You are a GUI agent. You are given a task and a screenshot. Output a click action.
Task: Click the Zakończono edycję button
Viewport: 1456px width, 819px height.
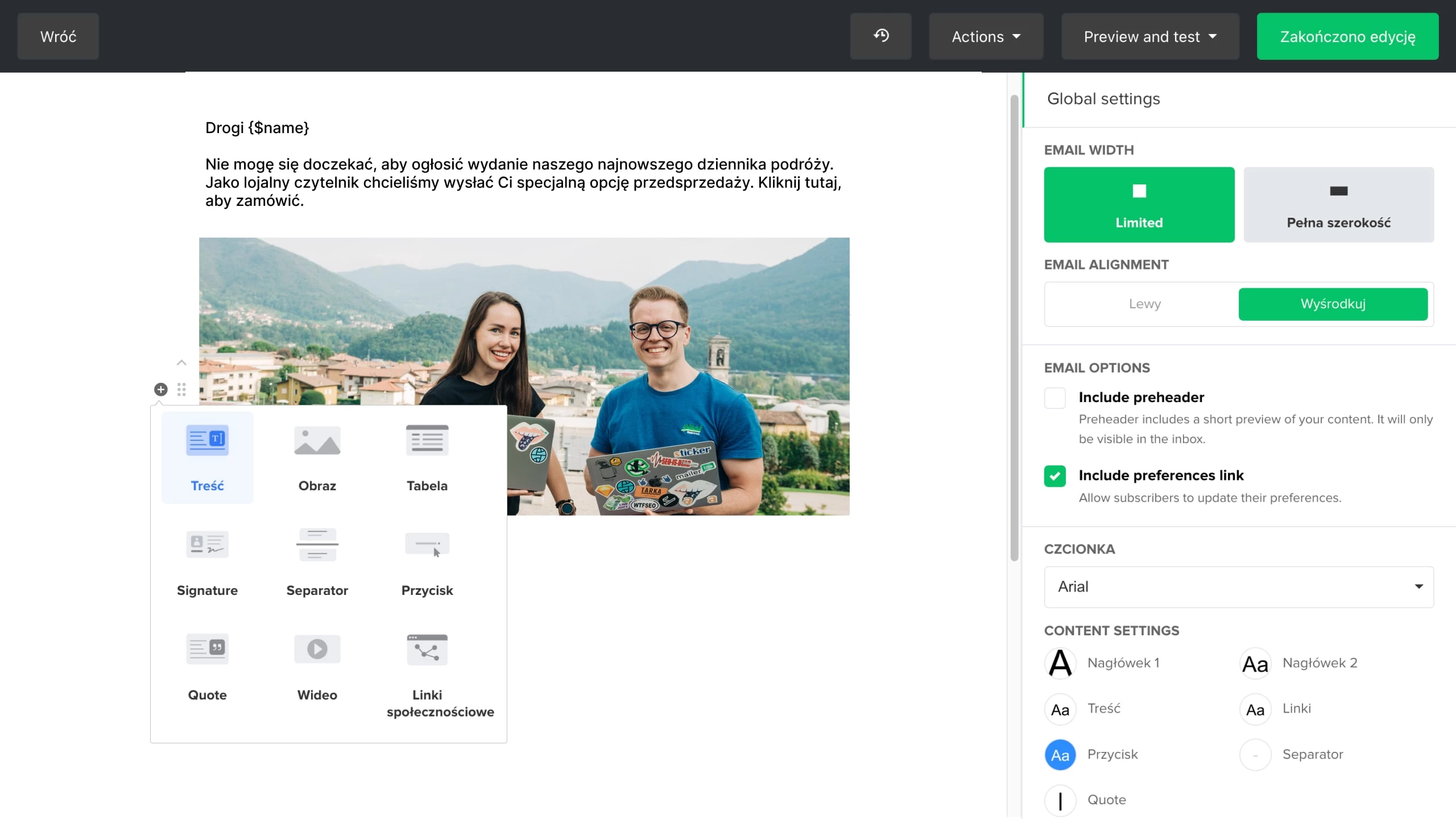1347,36
